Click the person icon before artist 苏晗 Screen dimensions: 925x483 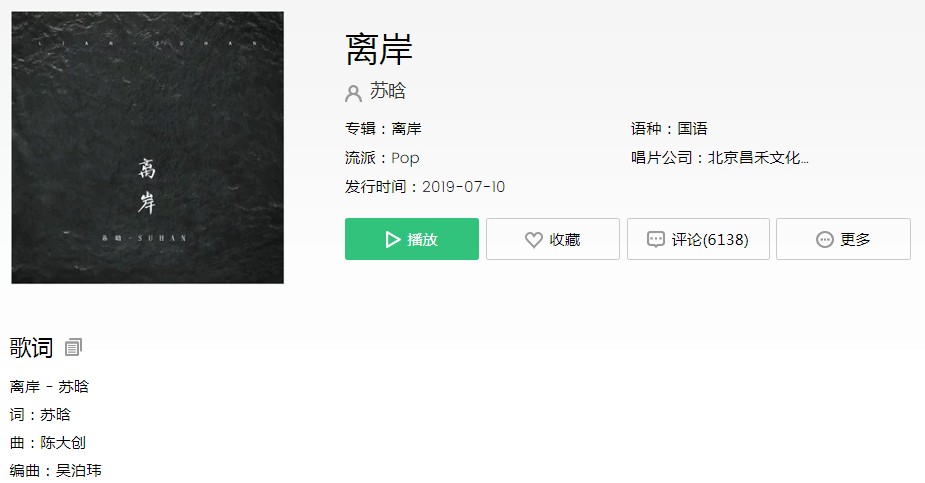[353, 93]
